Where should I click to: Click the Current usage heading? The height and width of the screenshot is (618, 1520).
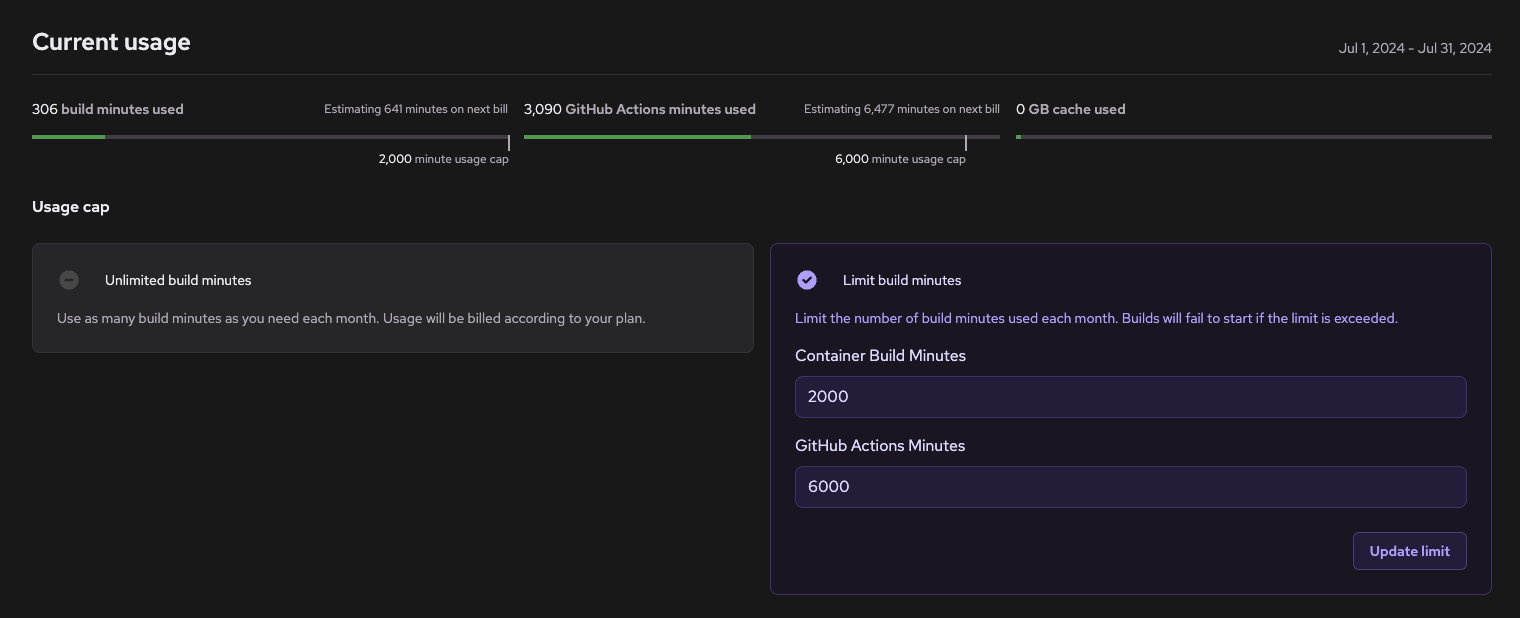tap(111, 42)
